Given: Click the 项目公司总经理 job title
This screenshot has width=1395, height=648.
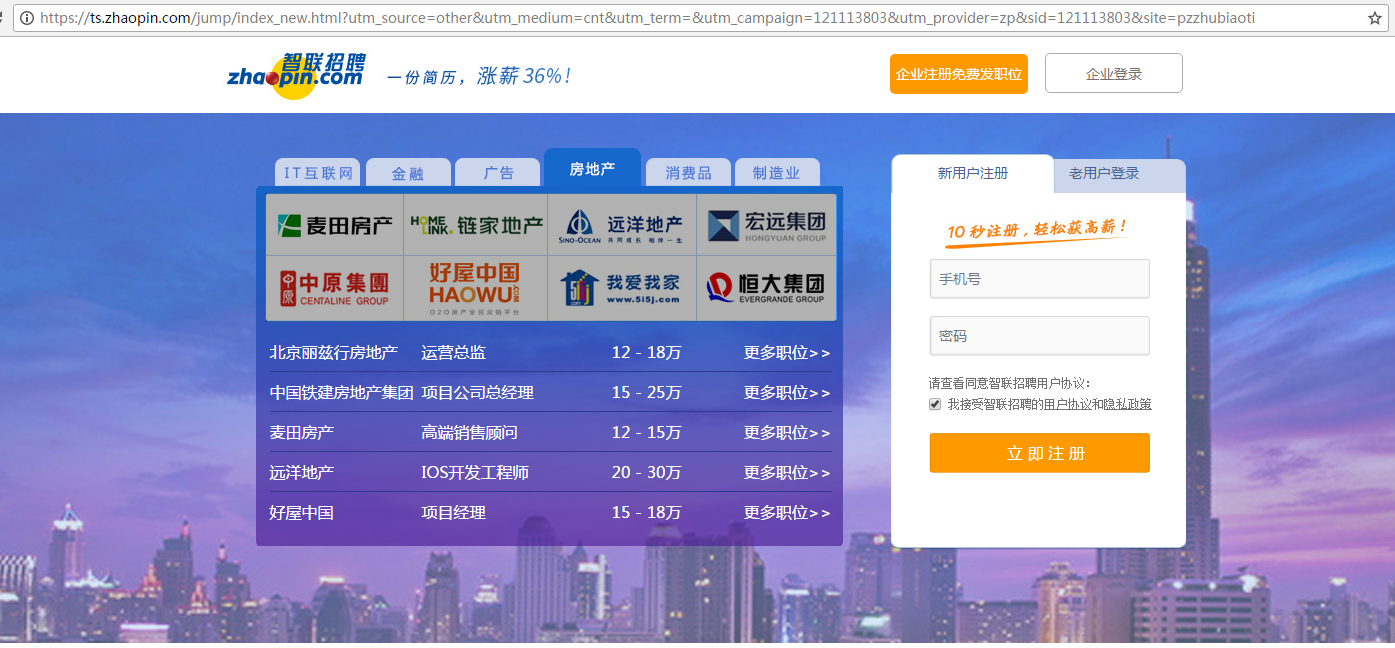Looking at the screenshot, I should tap(478, 393).
